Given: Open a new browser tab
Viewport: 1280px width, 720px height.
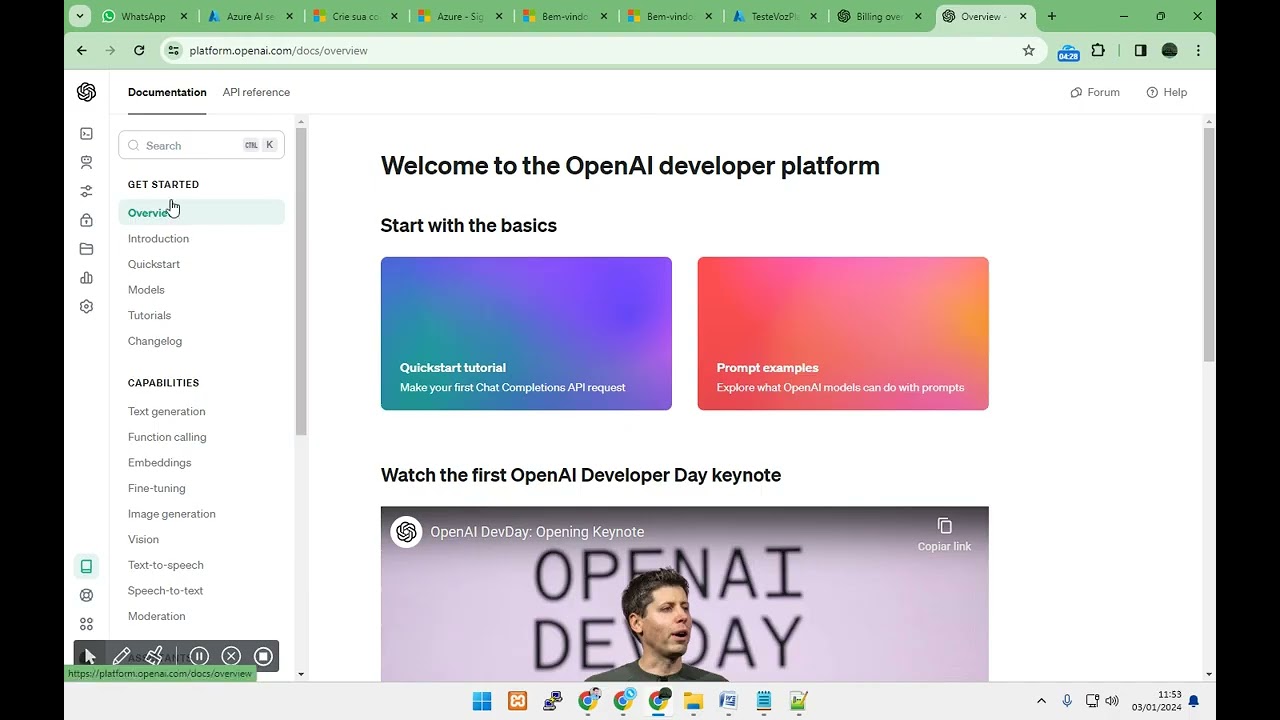Looking at the screenshot, I should click(x=1051, y=16).
